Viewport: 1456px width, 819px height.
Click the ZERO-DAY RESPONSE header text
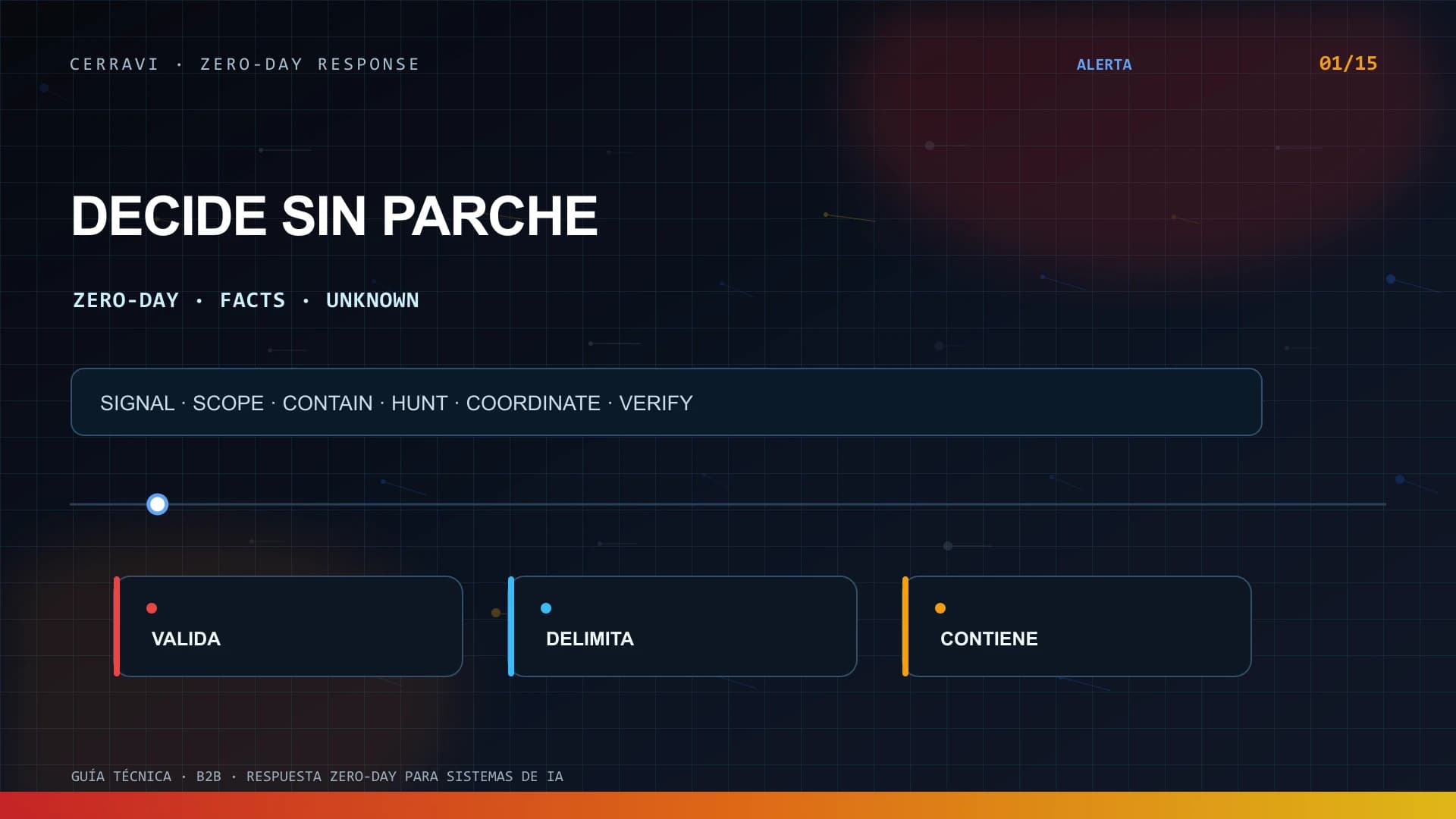click(310, 64)
